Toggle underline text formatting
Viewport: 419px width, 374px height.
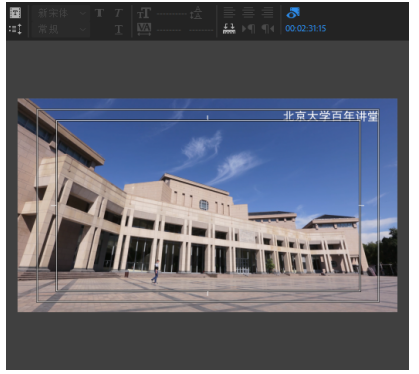click(x=119, y=30)
